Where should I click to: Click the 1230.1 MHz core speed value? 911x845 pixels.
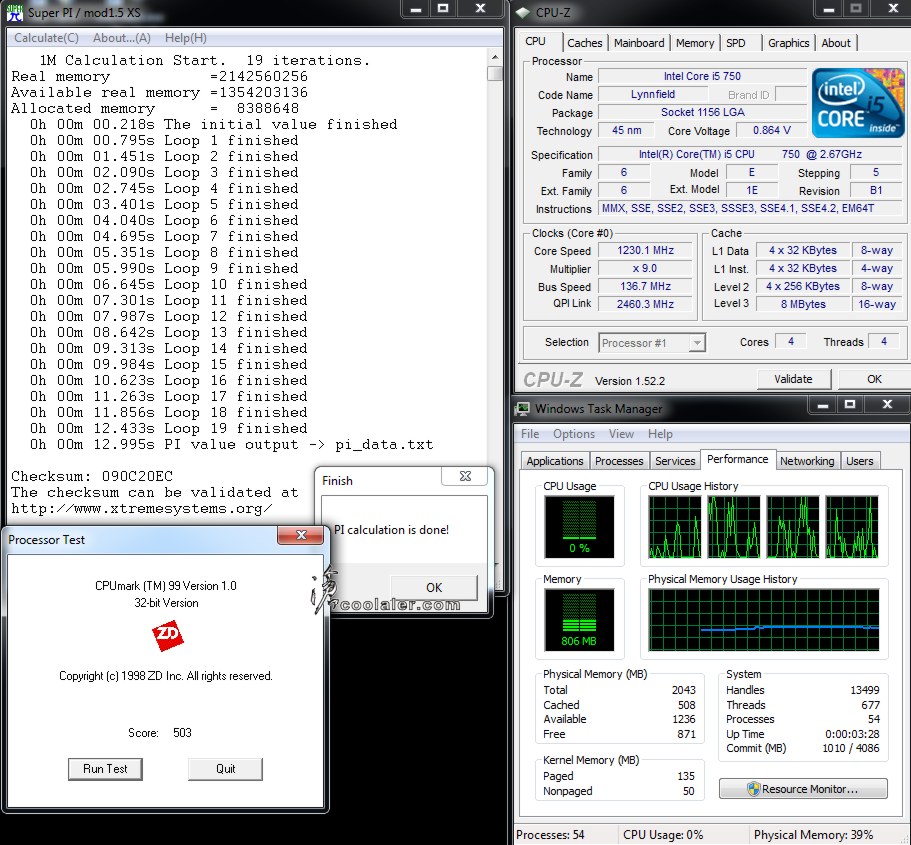[x=645, y=250]
